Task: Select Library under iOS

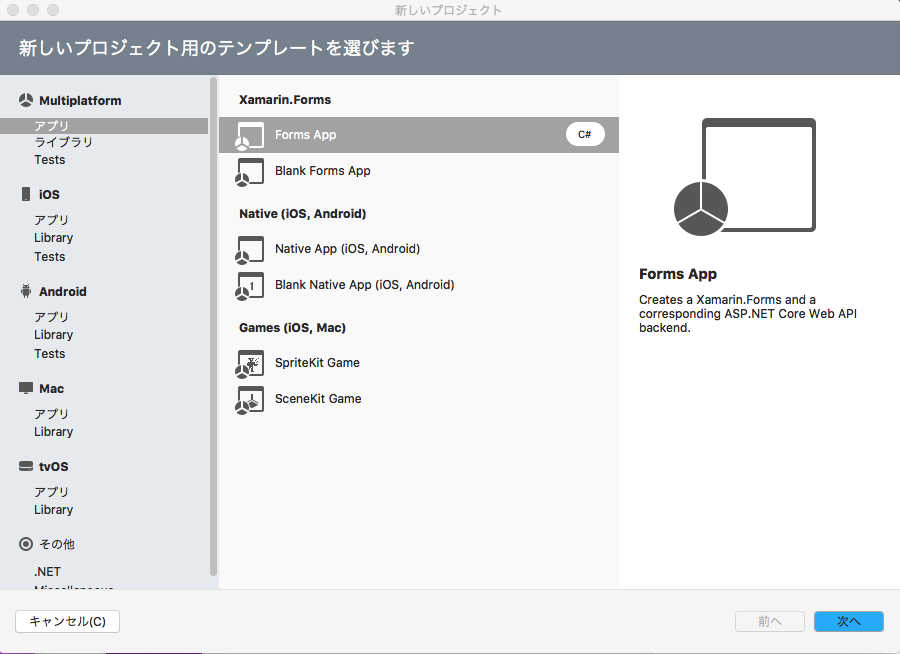Action: 53,238
